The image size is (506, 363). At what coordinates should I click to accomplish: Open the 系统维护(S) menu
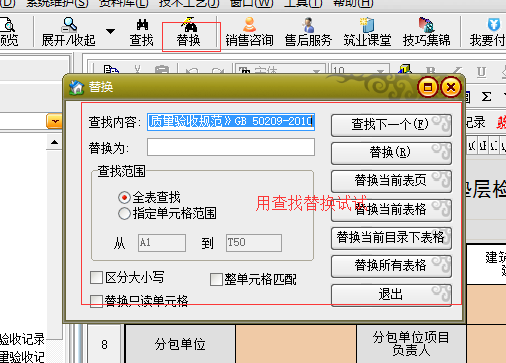57,4
